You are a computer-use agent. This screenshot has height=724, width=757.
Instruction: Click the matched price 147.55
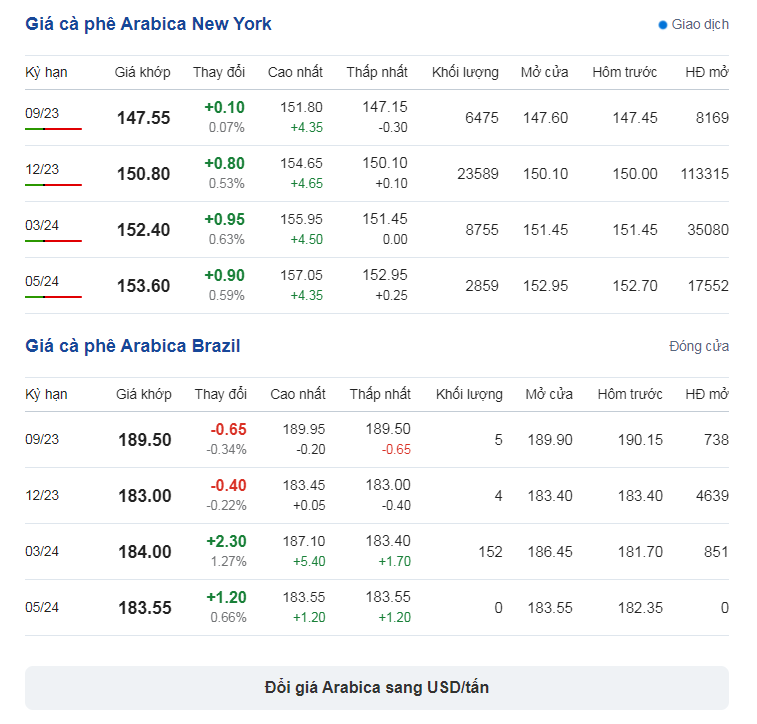(x=143, y=118)
